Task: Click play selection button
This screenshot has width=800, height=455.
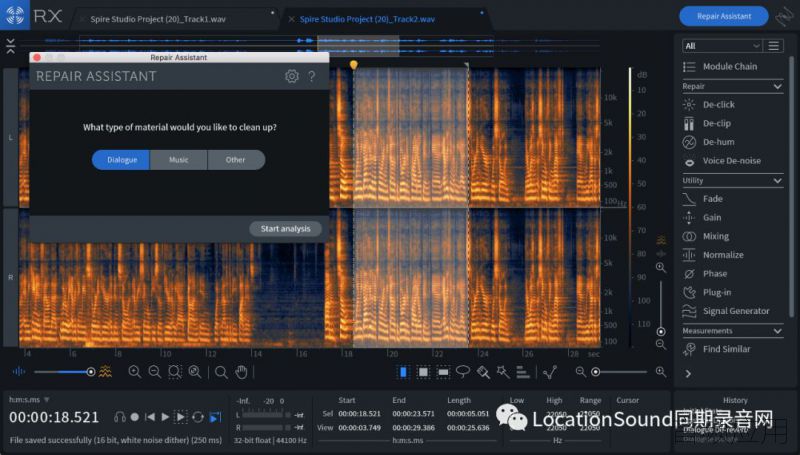Action: [181, 417]
